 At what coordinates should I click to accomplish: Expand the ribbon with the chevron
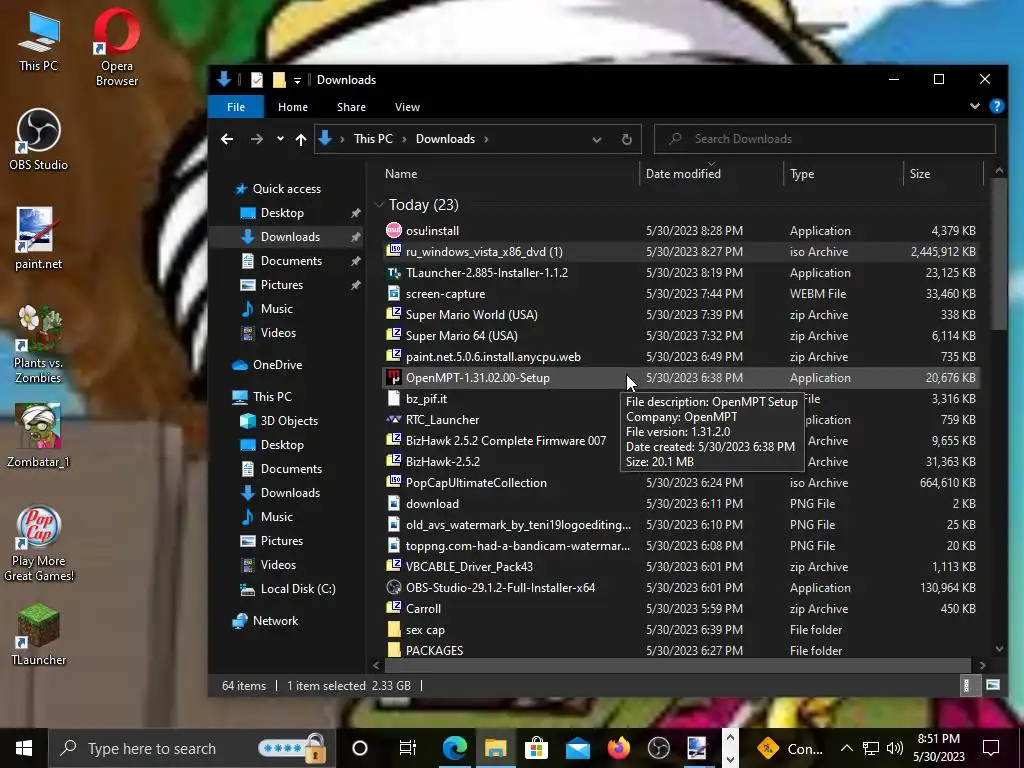(x=974, y=106)
